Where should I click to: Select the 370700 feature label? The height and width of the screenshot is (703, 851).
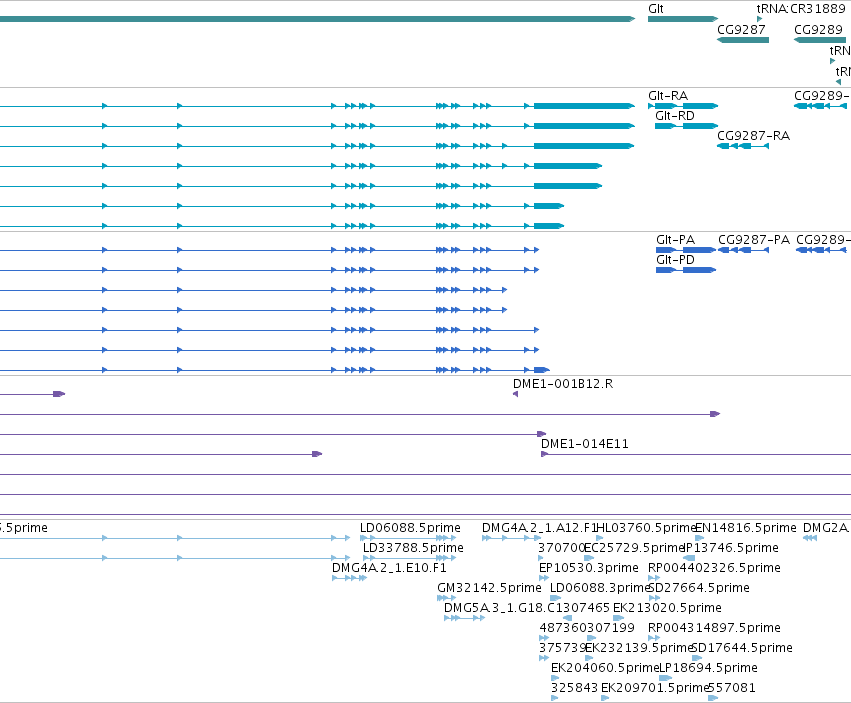click(562, 548)
